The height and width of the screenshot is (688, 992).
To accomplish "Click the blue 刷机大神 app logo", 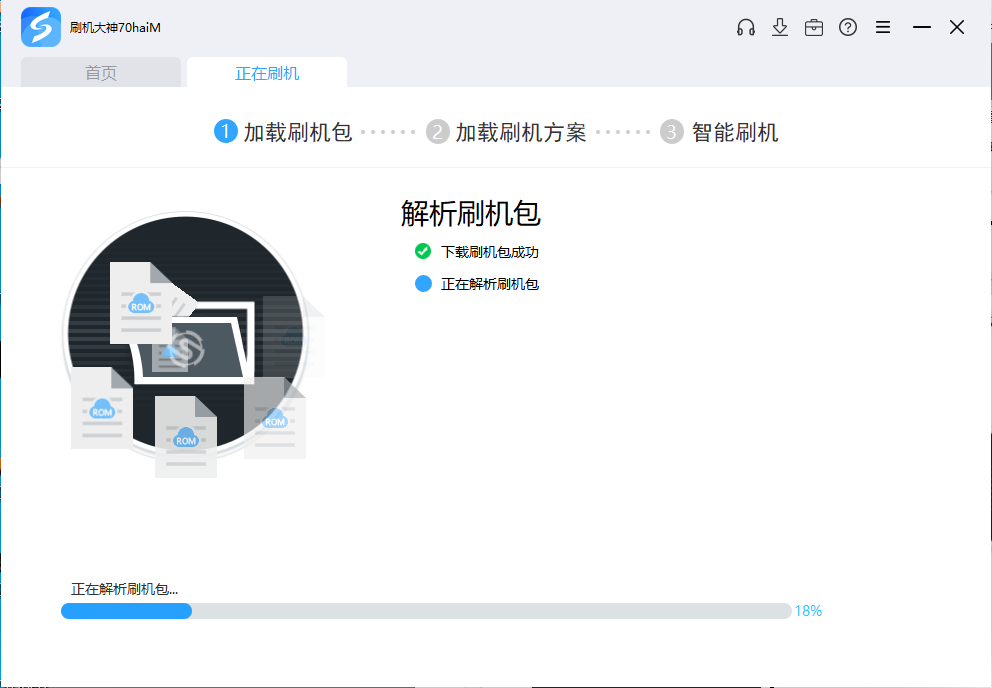I will (41, 28).
